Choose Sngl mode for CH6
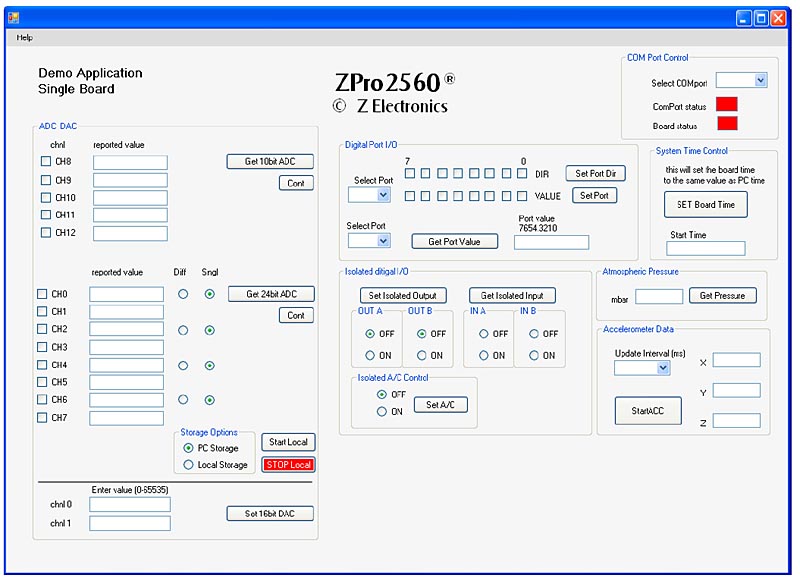Screen dimensions: 800x581 pos(209,400)
